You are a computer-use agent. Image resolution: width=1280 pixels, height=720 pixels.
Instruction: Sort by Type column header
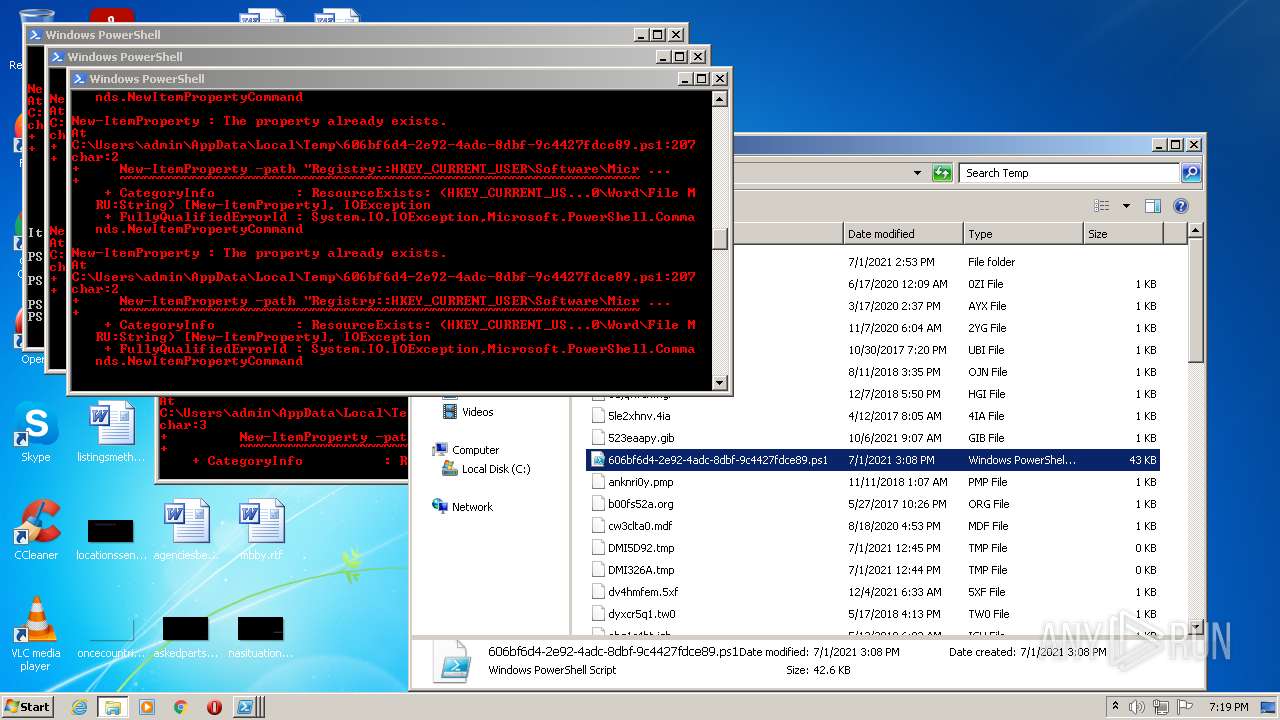pos(1023,234)
